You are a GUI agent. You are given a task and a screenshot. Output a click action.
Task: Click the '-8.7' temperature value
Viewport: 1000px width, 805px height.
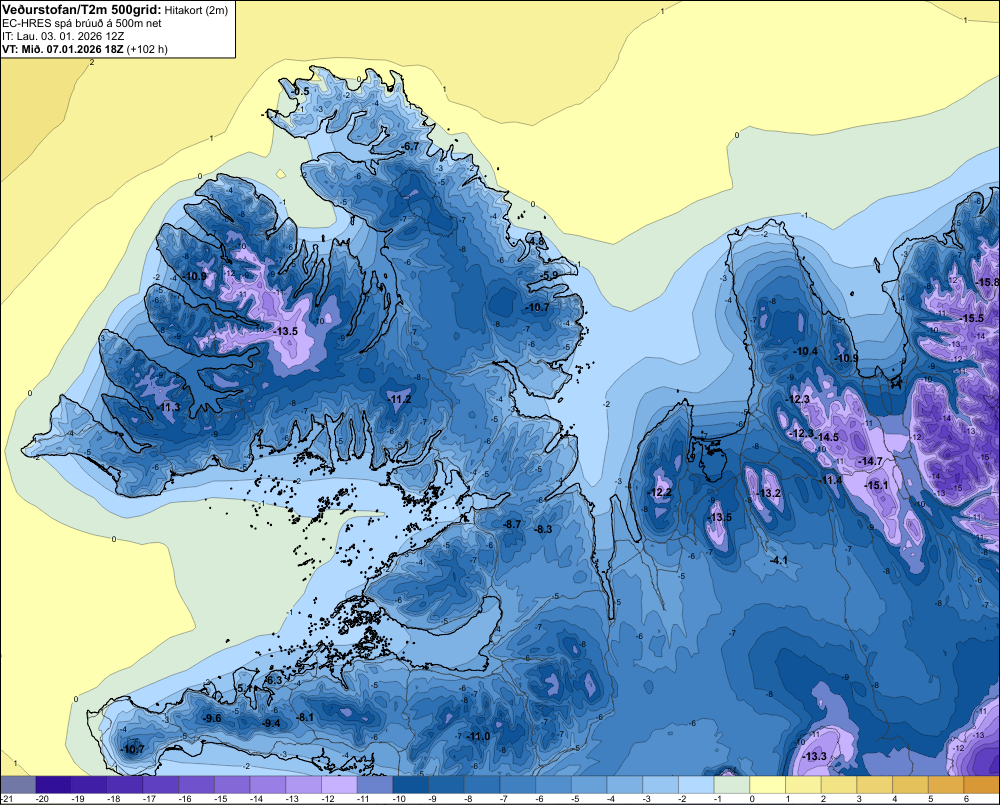pyautogui.click(x=512, y=524)
